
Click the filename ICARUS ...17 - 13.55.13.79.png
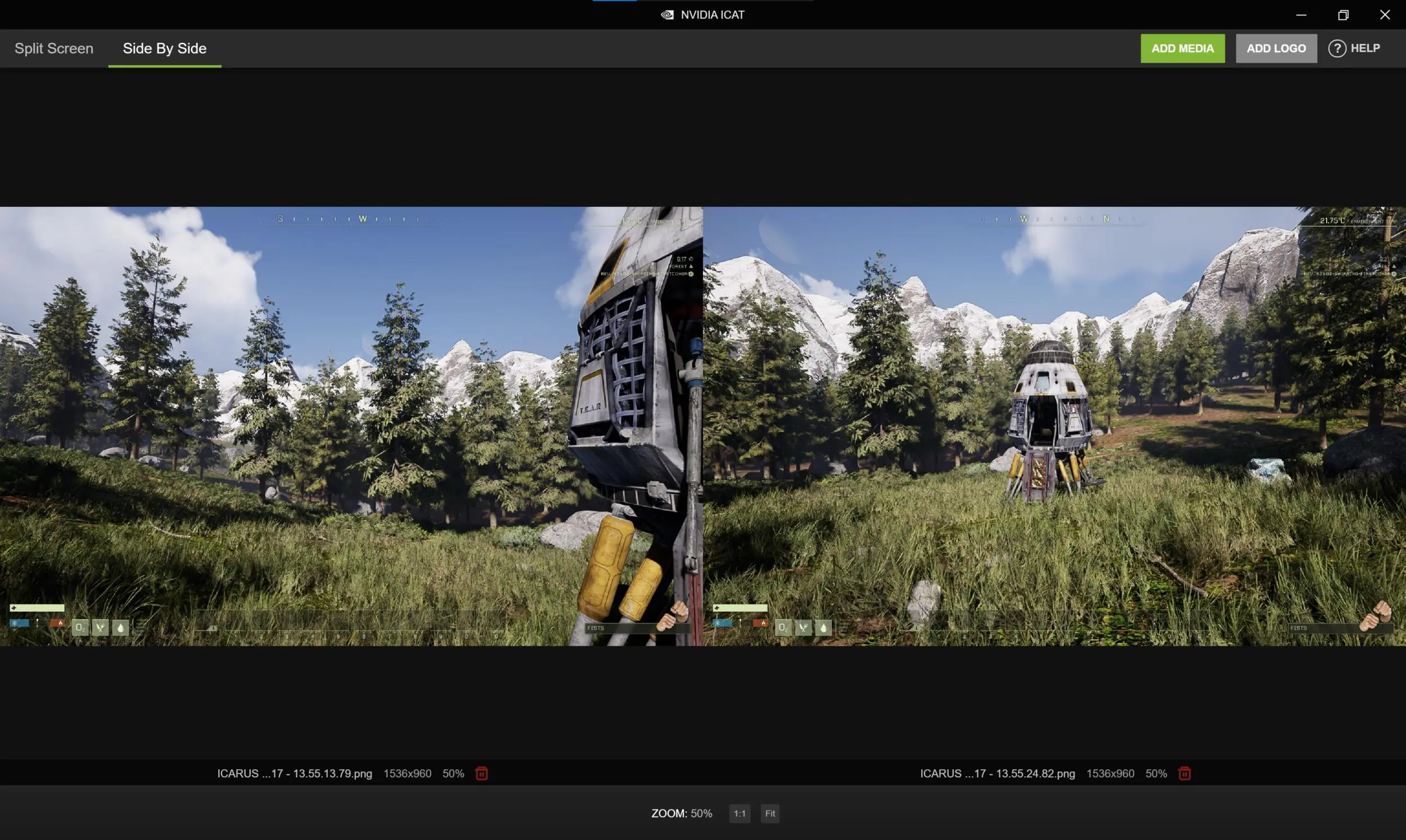[294, 773]
